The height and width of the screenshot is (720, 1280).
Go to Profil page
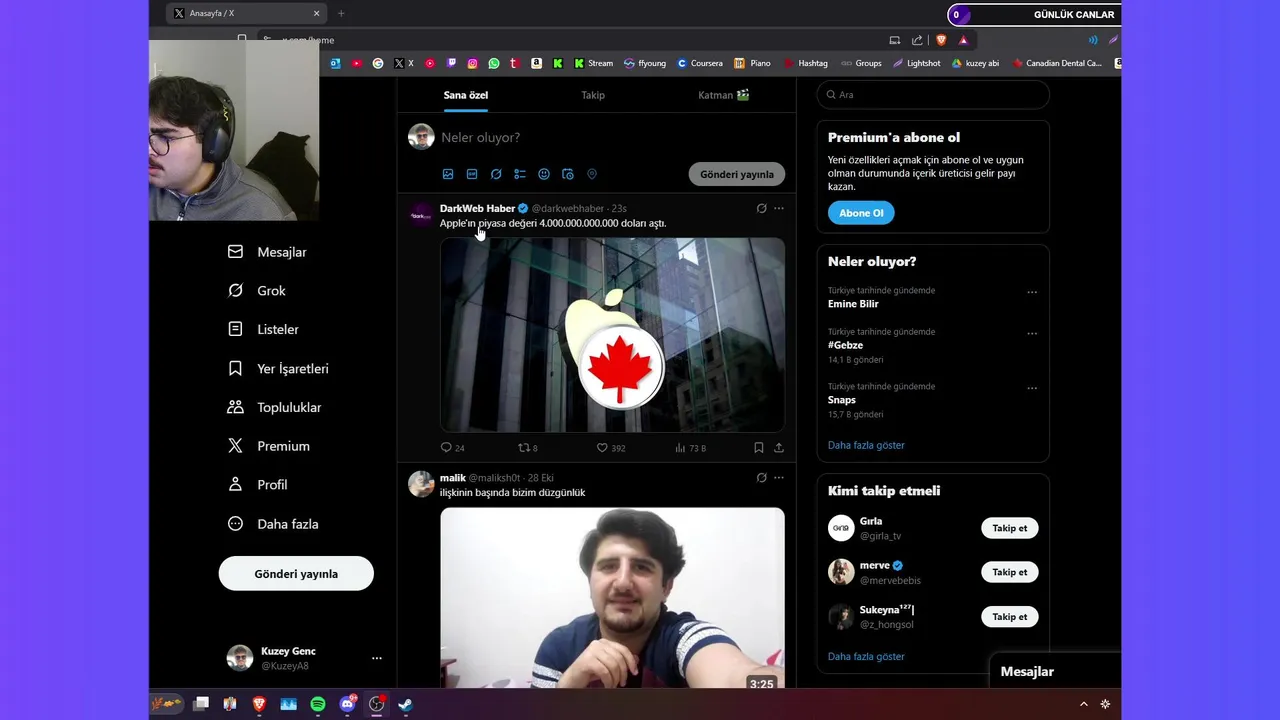pos(258,484)
